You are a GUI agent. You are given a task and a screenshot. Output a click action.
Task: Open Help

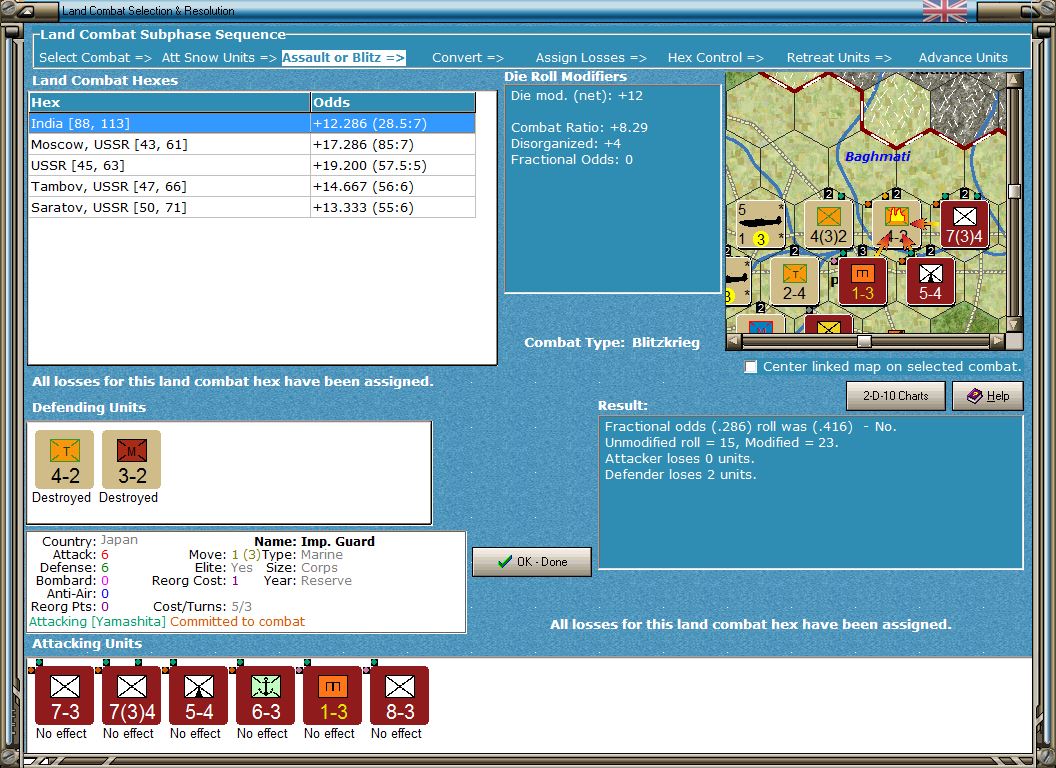click(x=988, y=396)
